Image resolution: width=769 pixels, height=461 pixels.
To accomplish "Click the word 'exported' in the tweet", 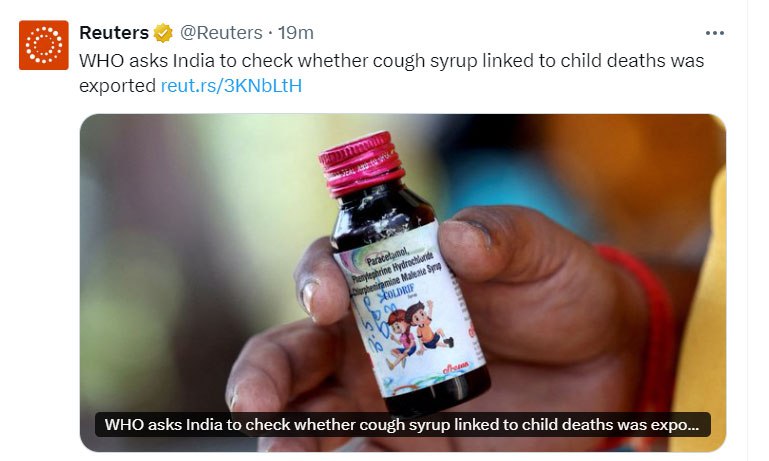I will (118, 86).
